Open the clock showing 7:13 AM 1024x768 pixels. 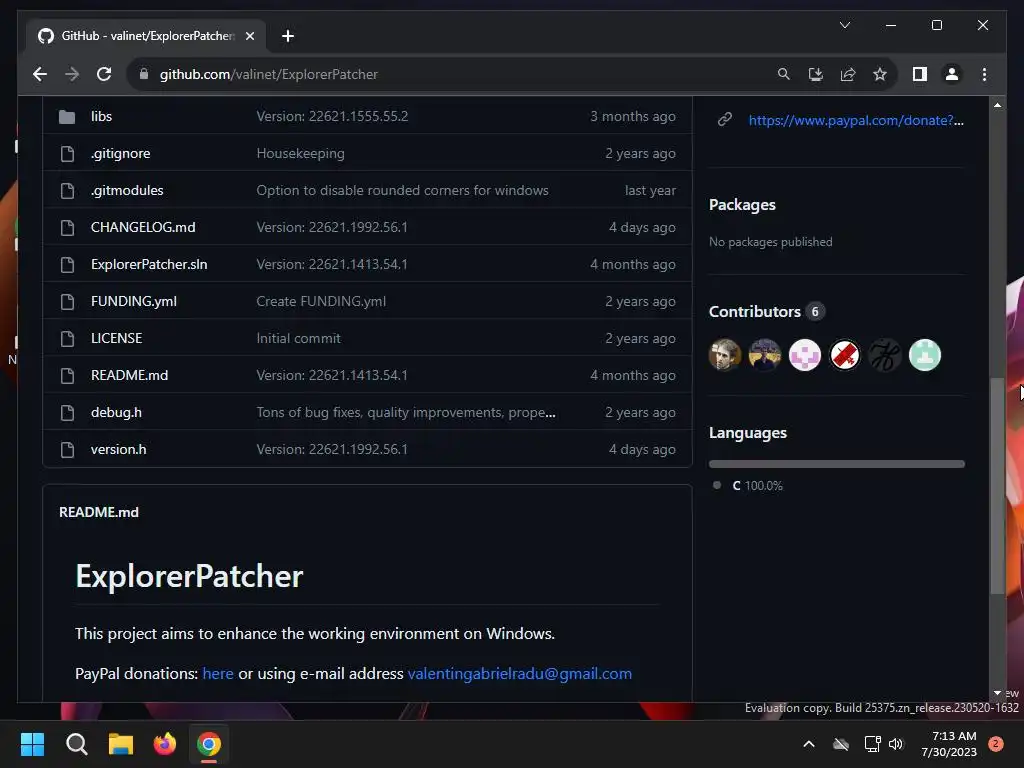coord(949,744)
